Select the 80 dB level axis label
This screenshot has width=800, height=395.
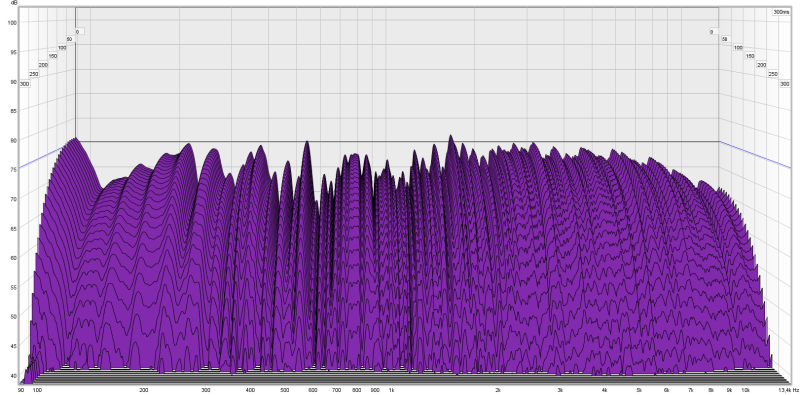14,140
